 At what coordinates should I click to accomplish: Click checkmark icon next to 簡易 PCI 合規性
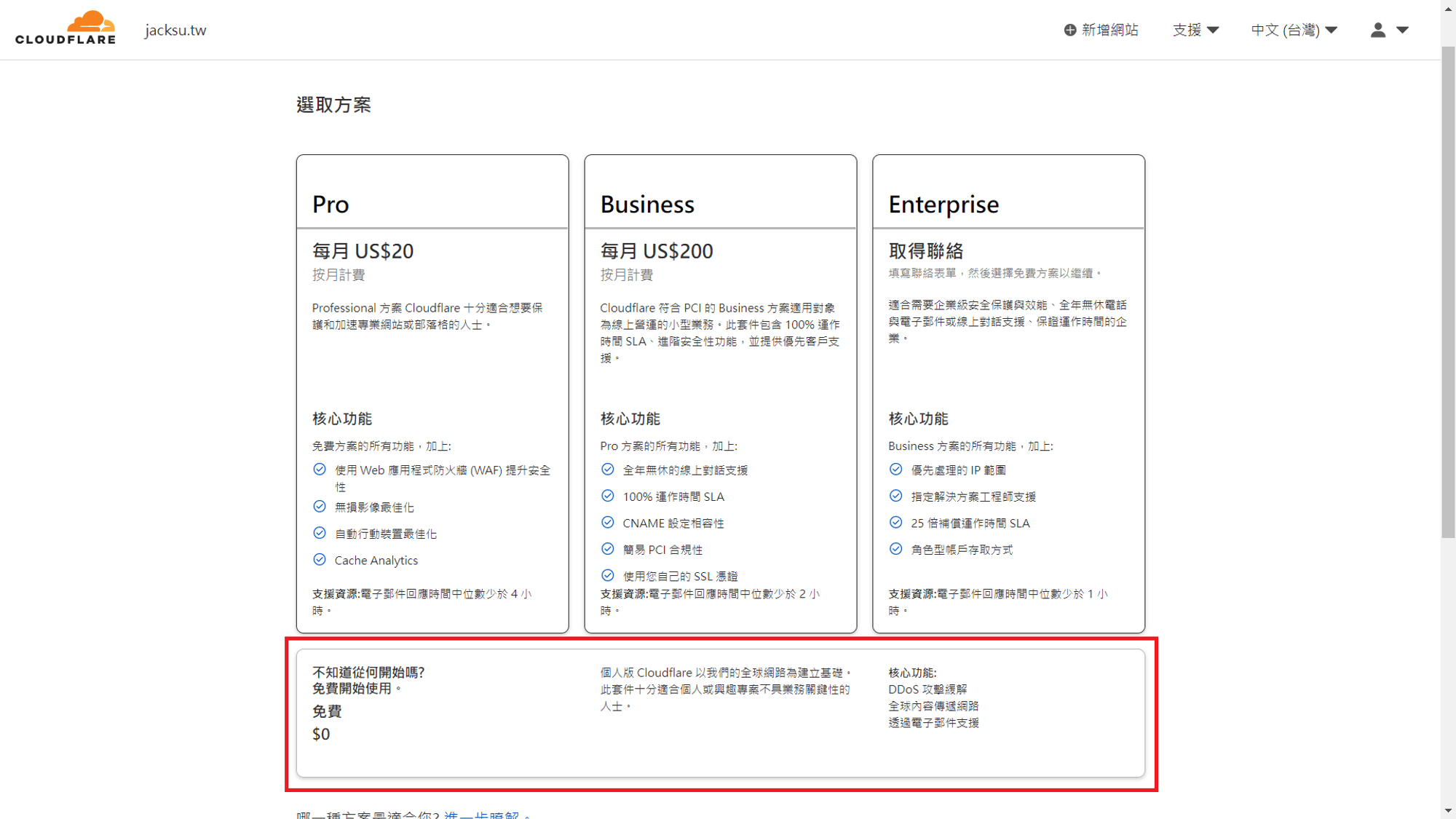click(608, 549)
